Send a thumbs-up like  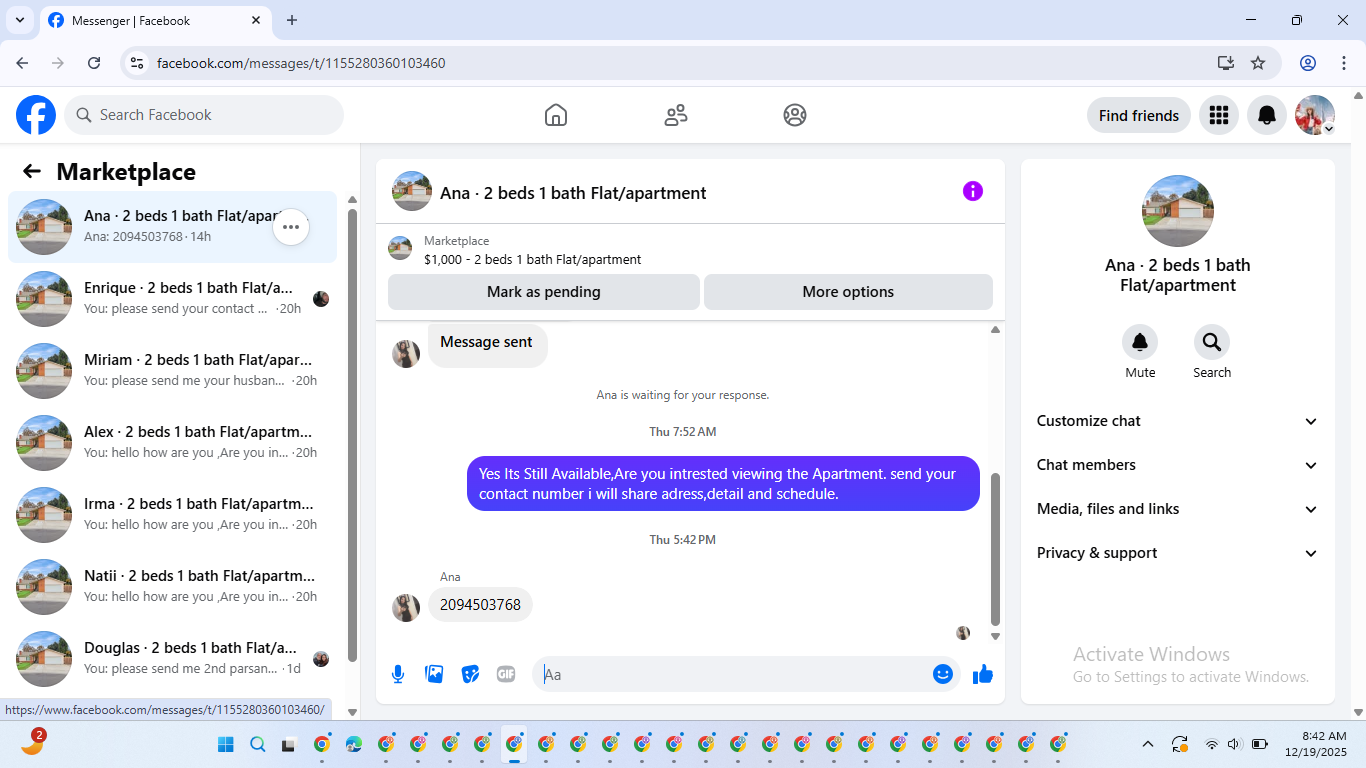click(983, 674)
